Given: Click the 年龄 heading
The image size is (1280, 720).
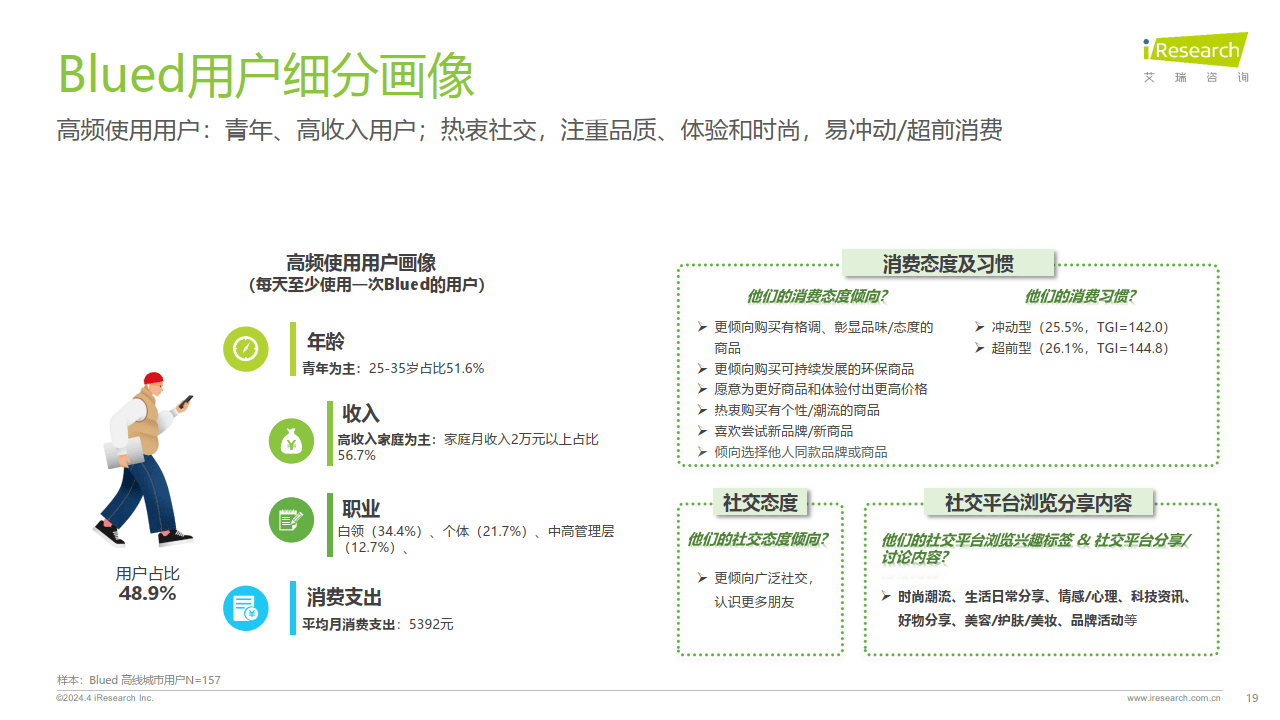Looking at the screenshot, I should point(326,341).
